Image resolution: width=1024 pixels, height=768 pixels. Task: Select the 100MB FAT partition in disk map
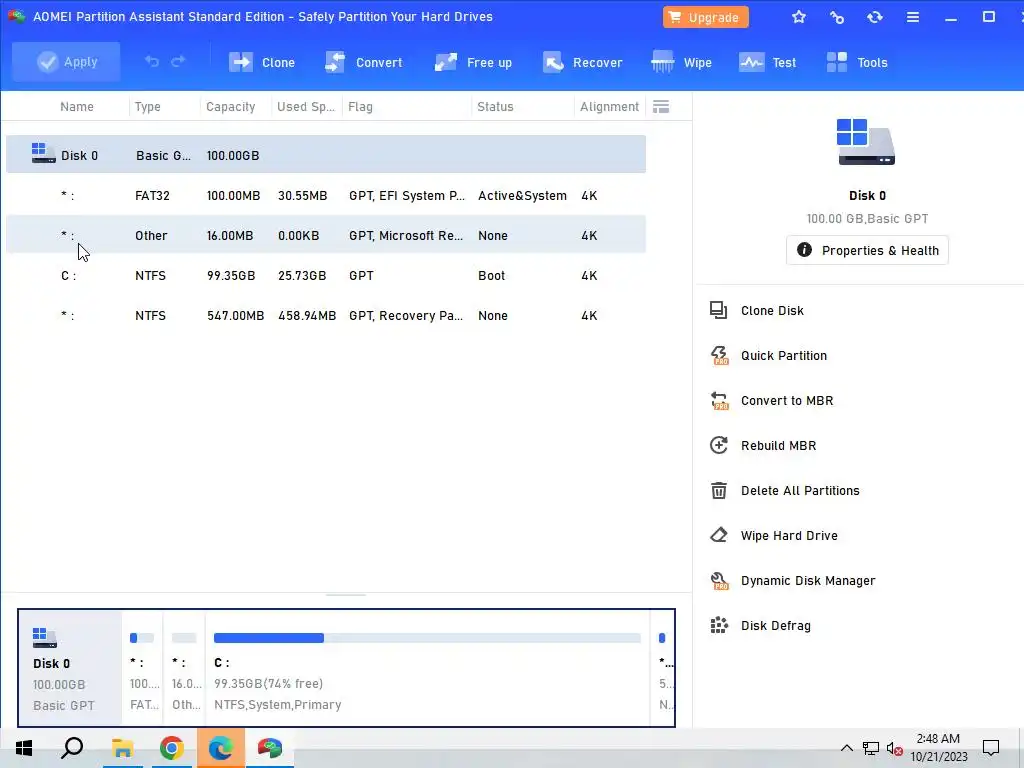142,667
